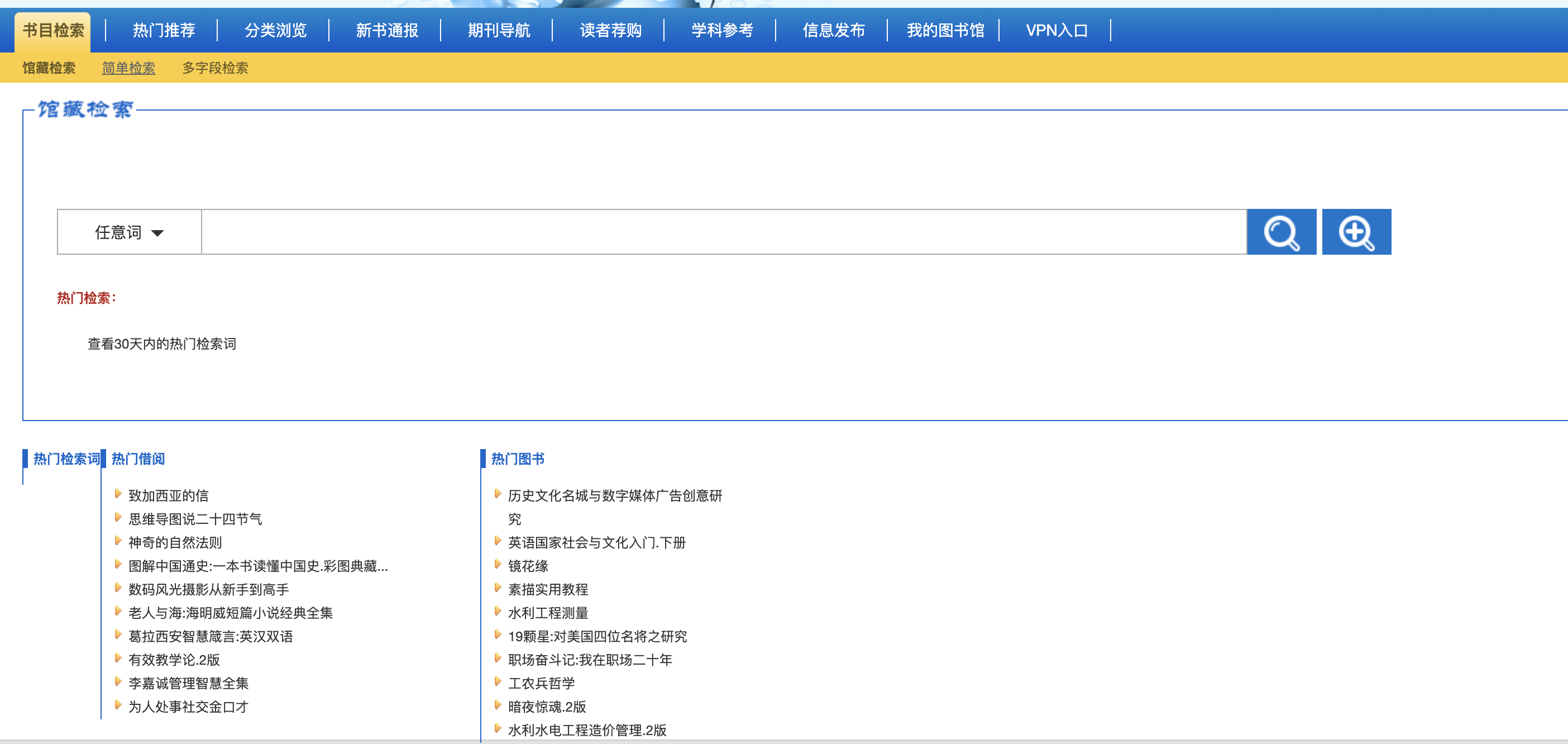Open the 期刊导航 menu item

coord(499,31)
